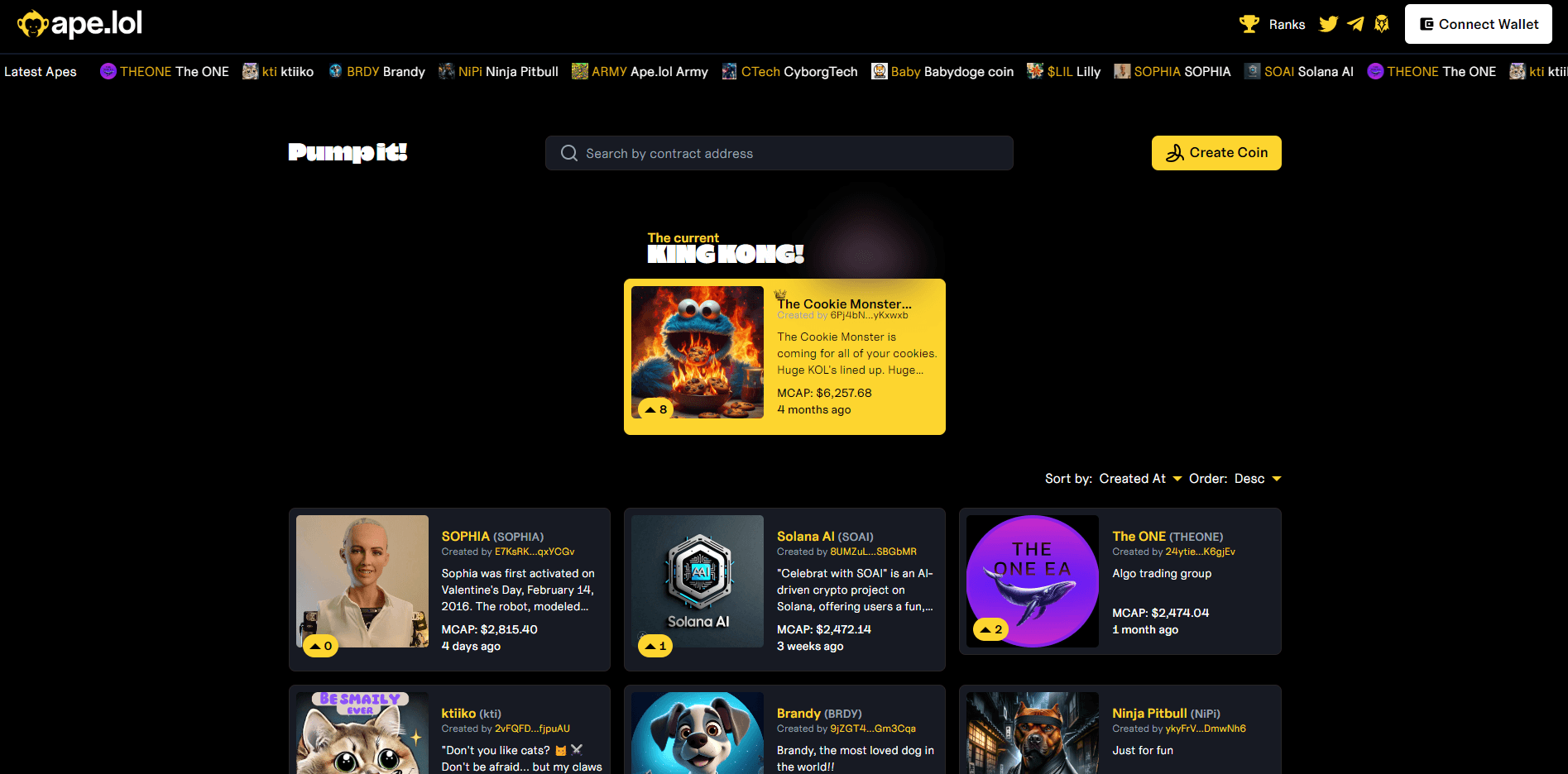Upvote The ONE coin card
The image size is (1568, 774).
coord(990,629)
